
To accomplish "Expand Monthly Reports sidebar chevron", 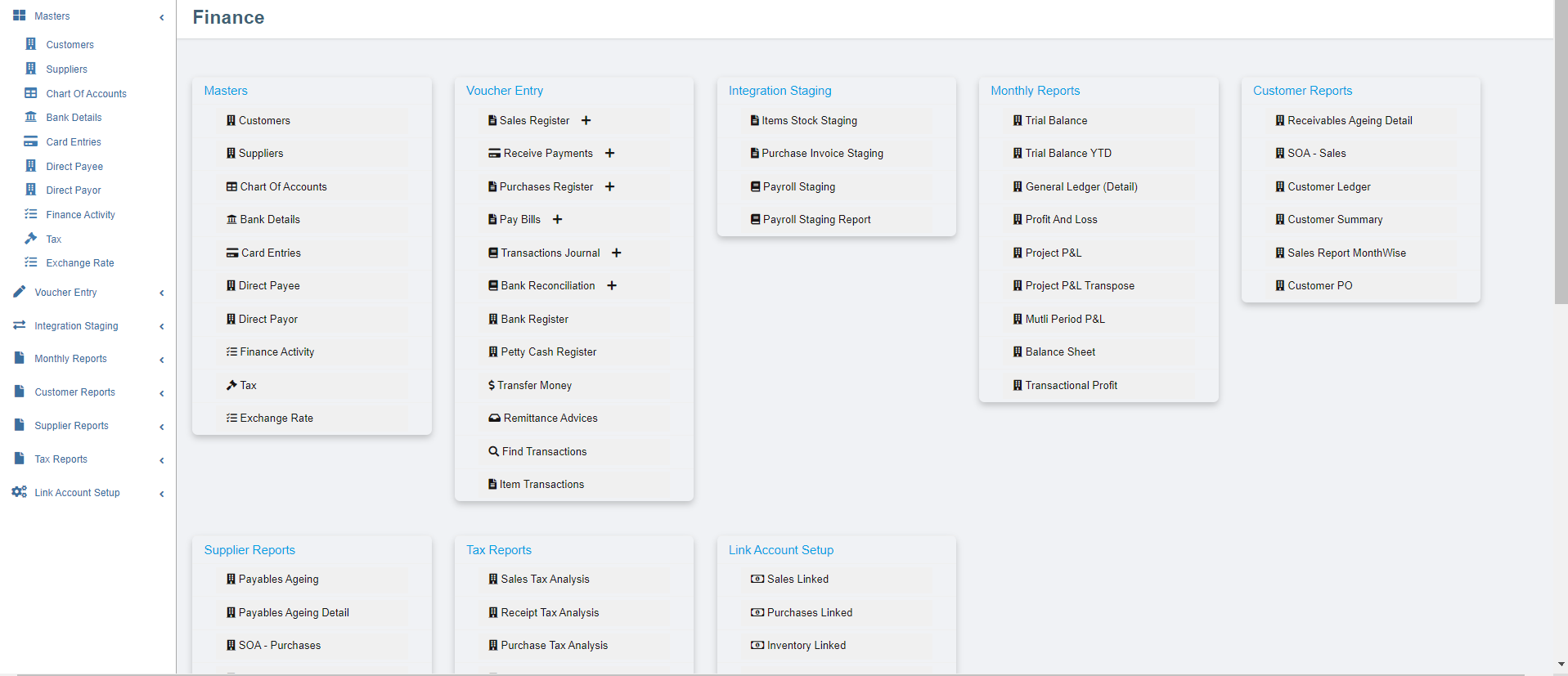I will click(x=162, y=360).
